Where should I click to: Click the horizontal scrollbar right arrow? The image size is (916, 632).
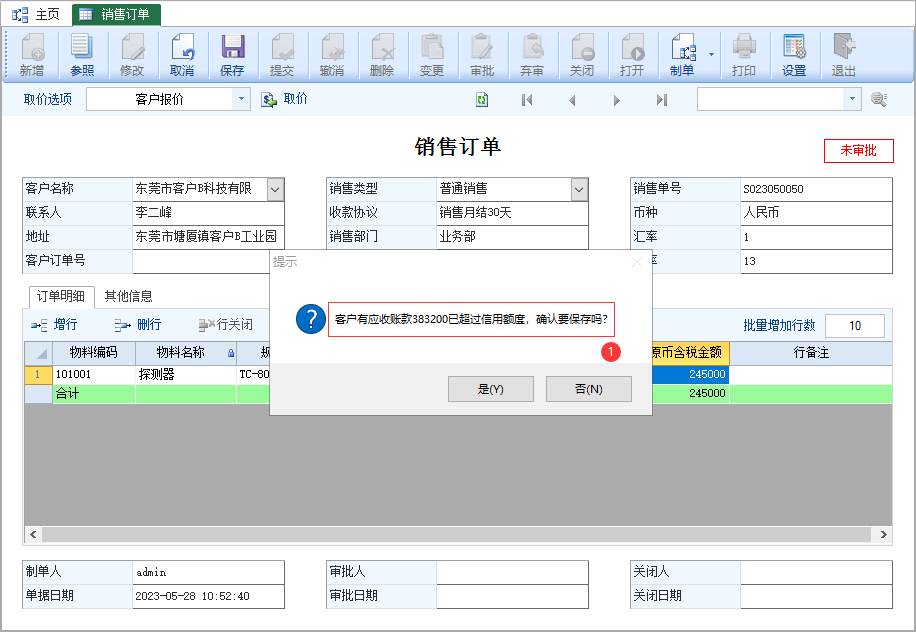[x=883, y=534]
